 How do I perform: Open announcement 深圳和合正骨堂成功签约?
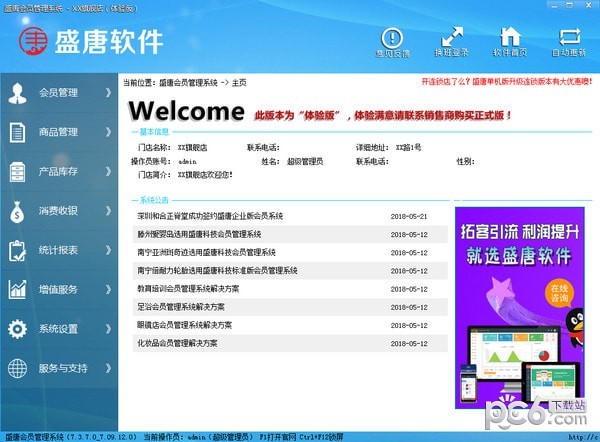[210, 216]
